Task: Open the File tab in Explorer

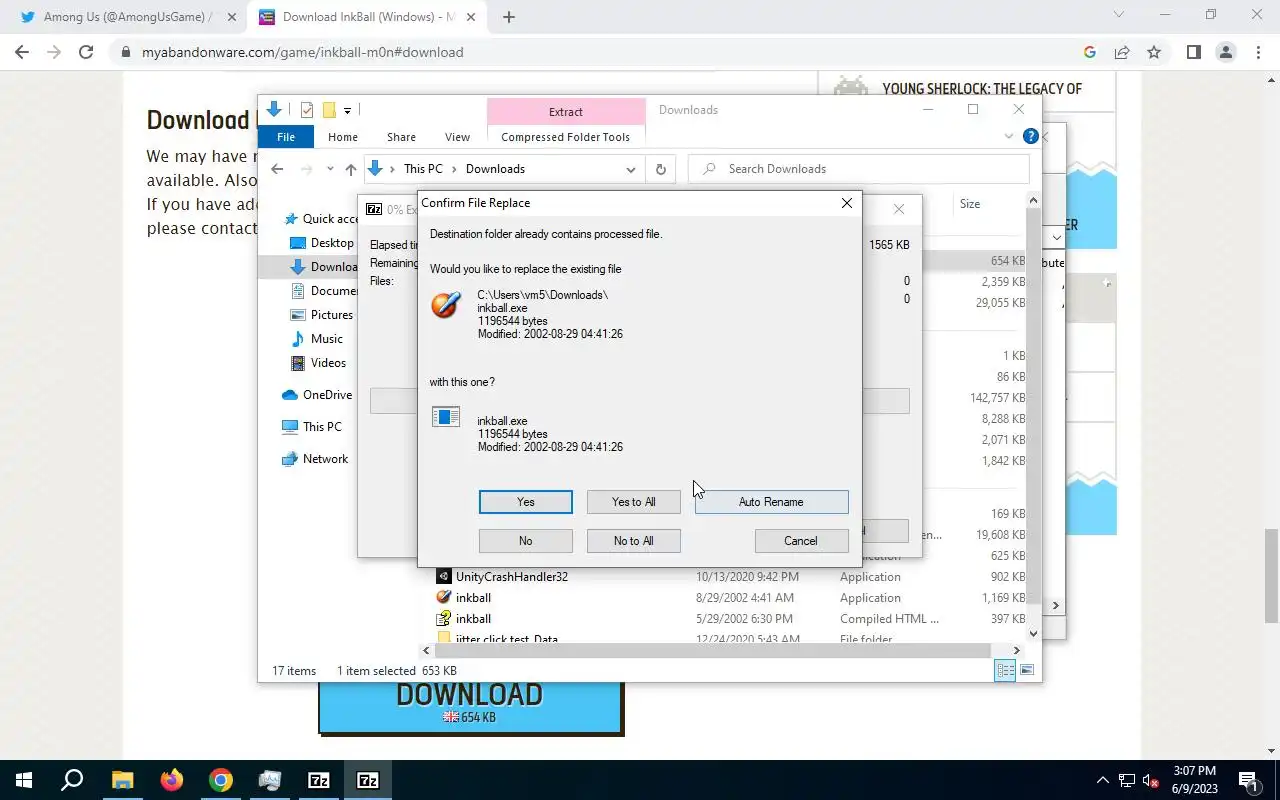Action: [x=286, y=137]
